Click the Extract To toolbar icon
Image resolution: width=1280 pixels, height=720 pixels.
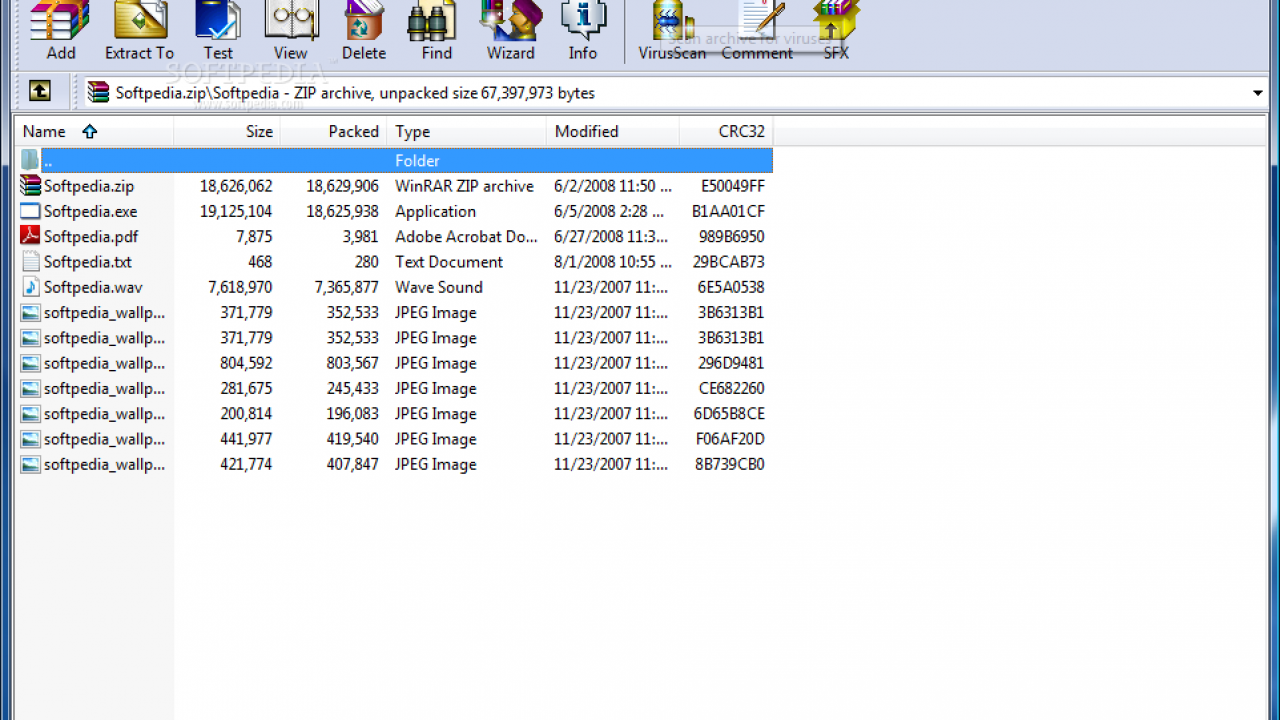click(140, 22)
